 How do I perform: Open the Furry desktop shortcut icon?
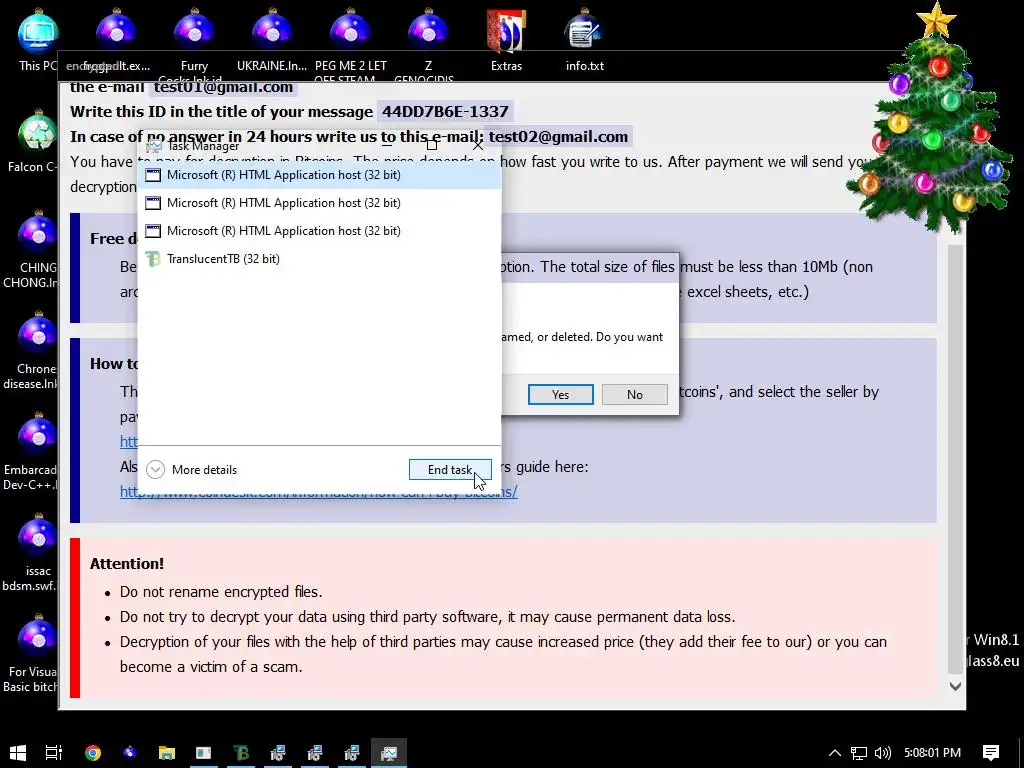point(194,39)
